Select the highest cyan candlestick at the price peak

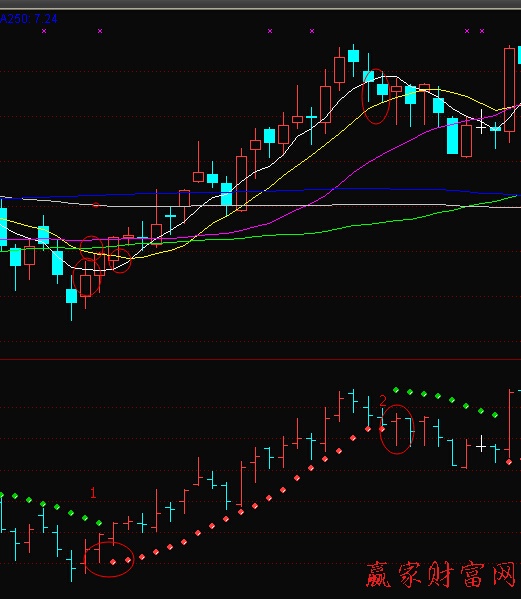353,57
